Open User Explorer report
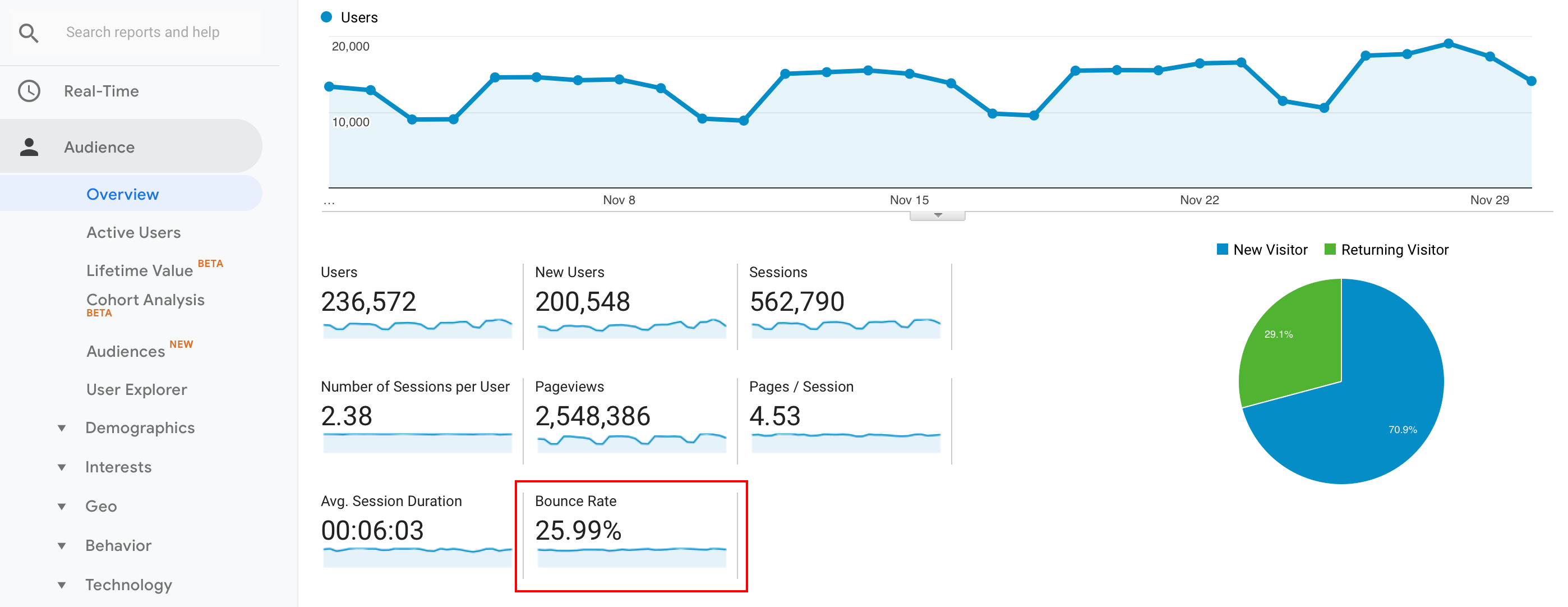1568x607 pixels. tap(134, 388)
